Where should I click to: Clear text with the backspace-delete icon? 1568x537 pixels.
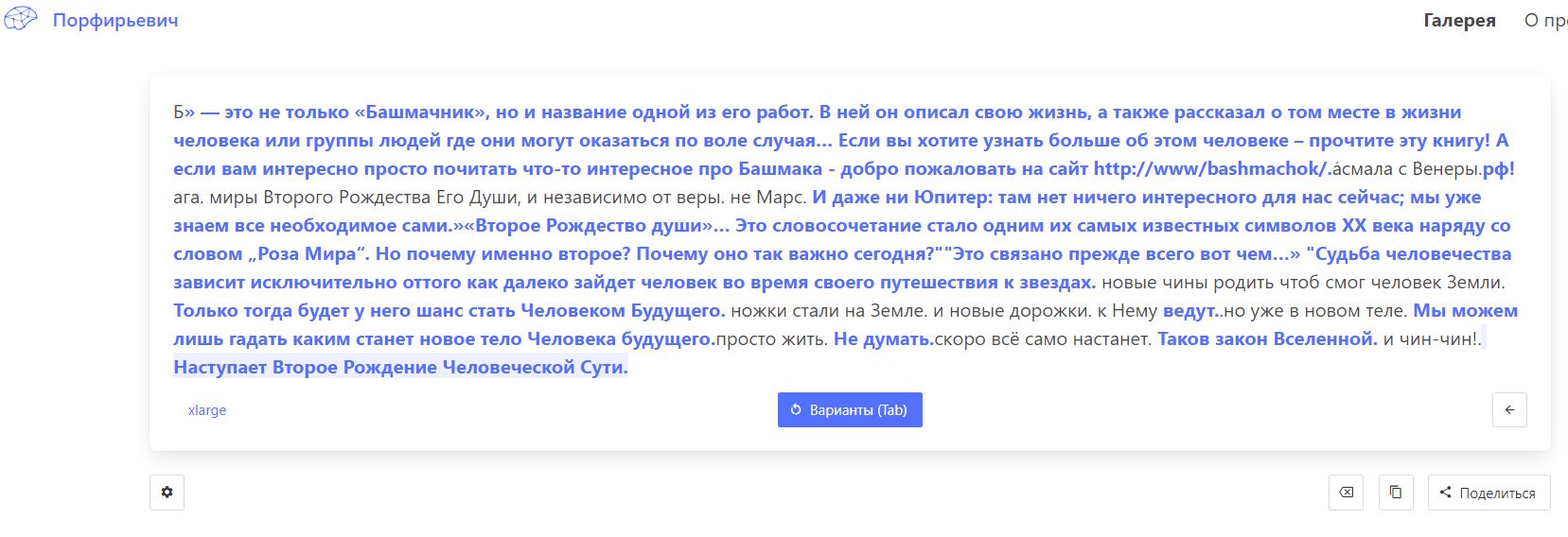click(1346, 493)
